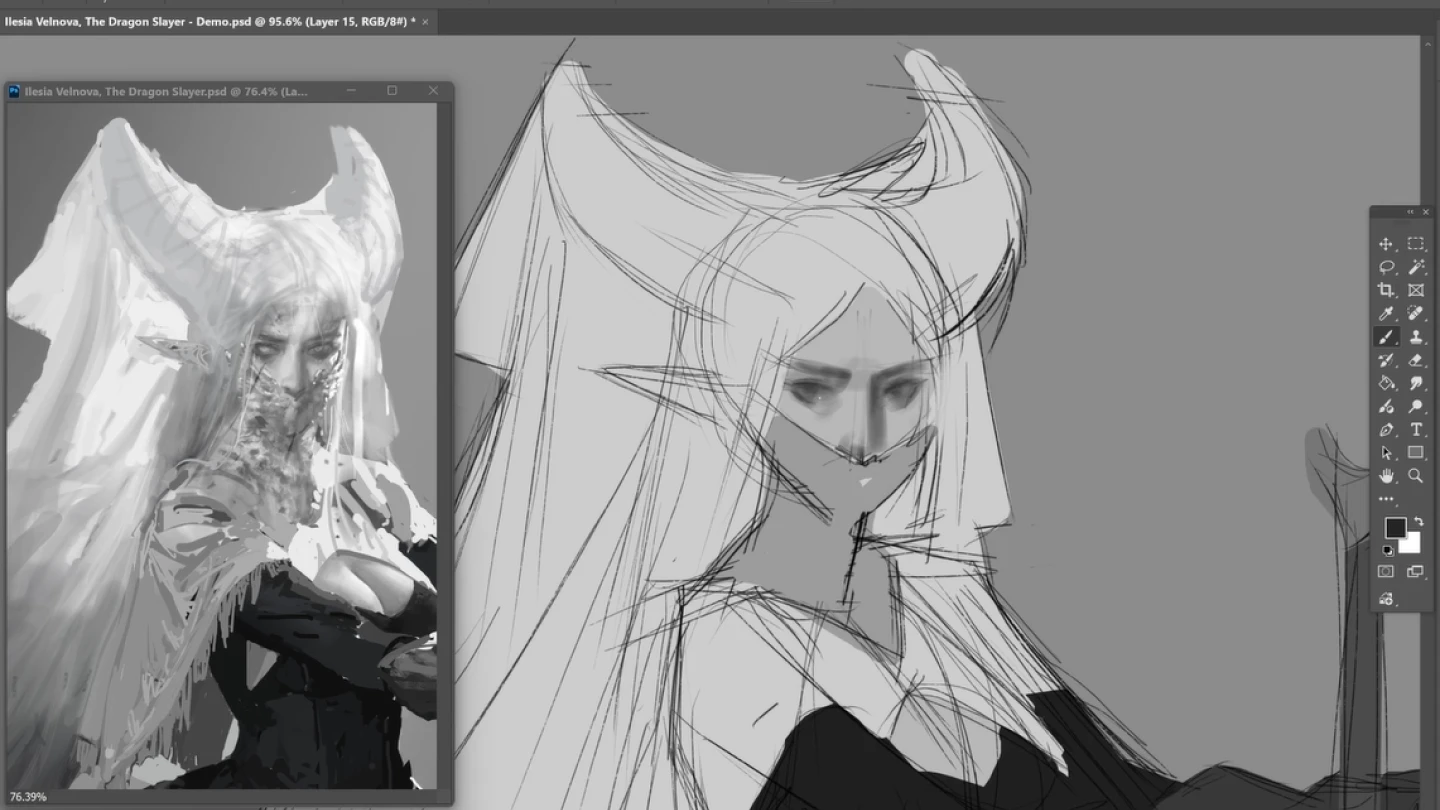
Task: Select the Pen tool
Action: (x=1386, y=429)
